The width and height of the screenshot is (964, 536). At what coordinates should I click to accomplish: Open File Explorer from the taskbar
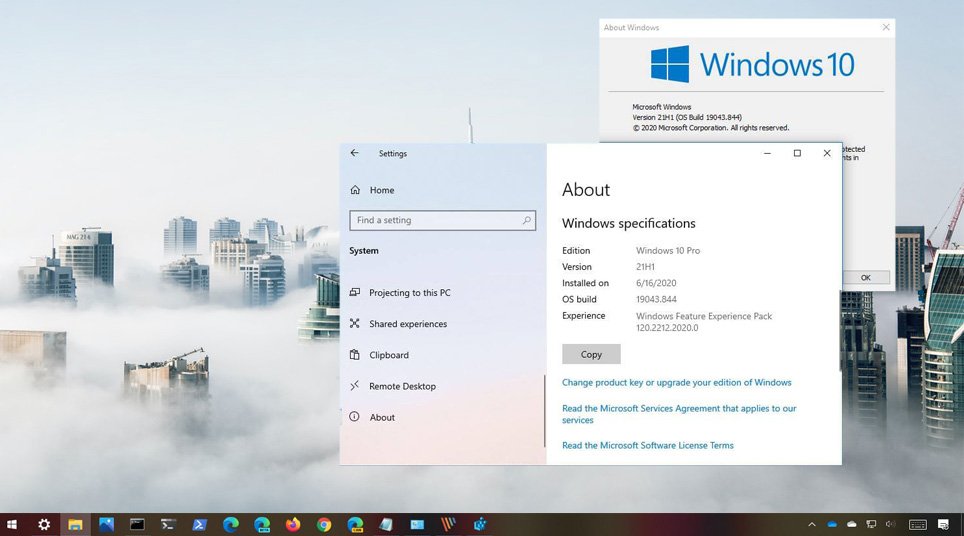point(75,524)
